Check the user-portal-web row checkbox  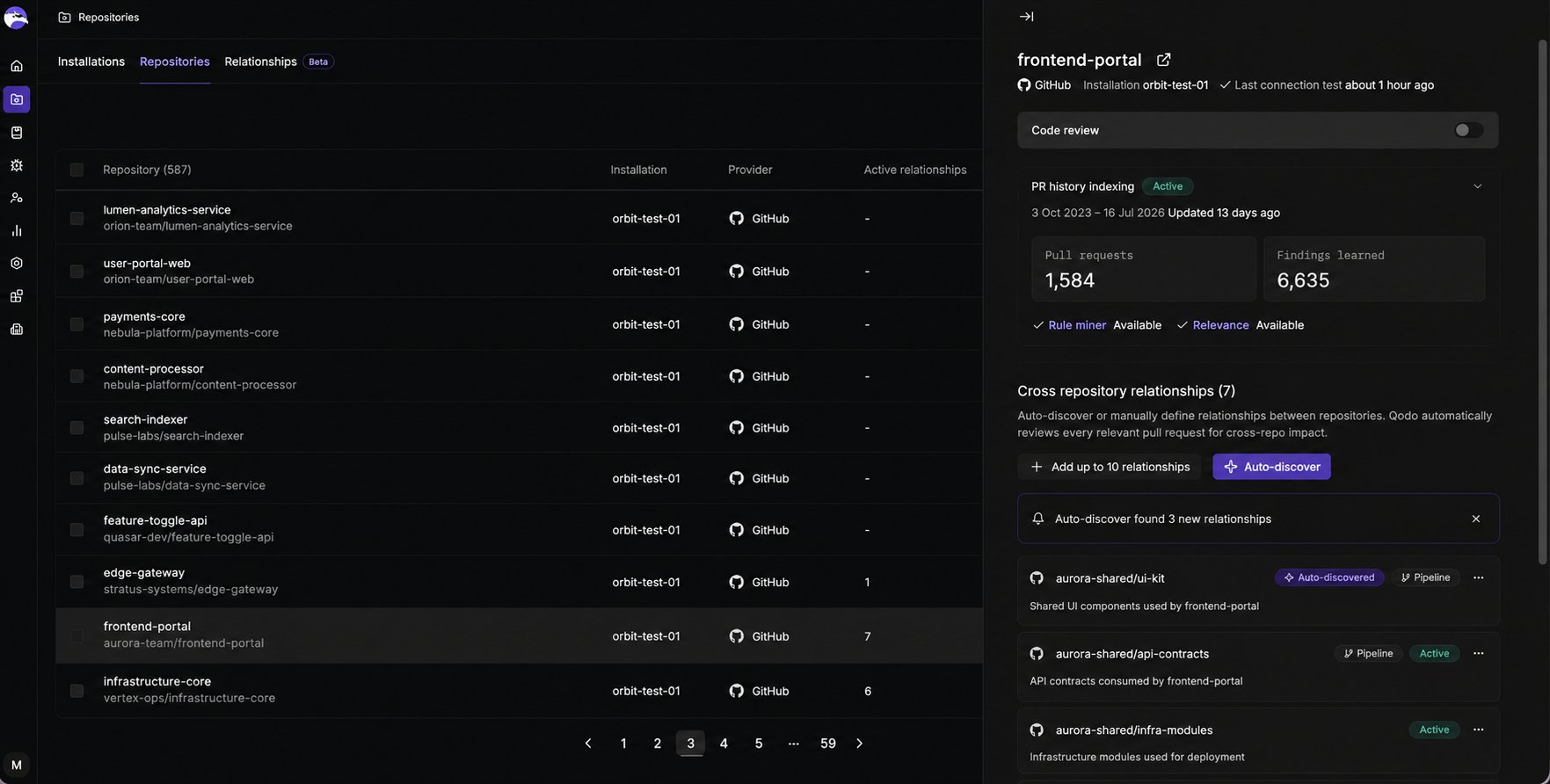pyautogui.click(x=76, y=272)
